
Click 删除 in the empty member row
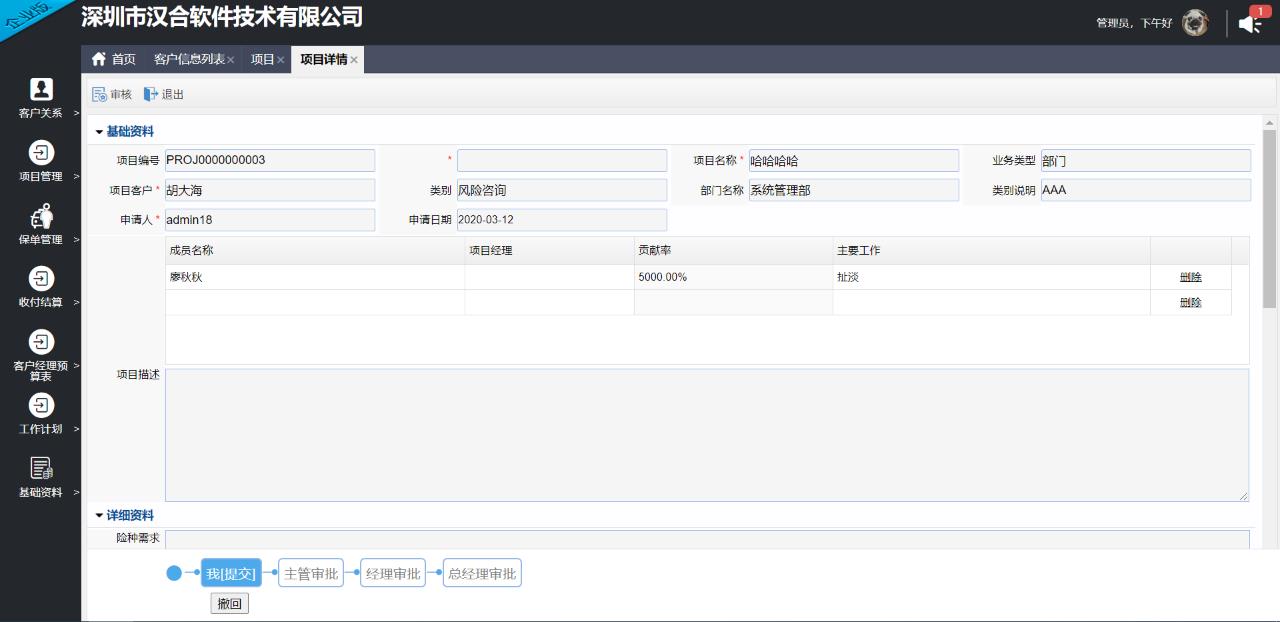pos(1190,302)
